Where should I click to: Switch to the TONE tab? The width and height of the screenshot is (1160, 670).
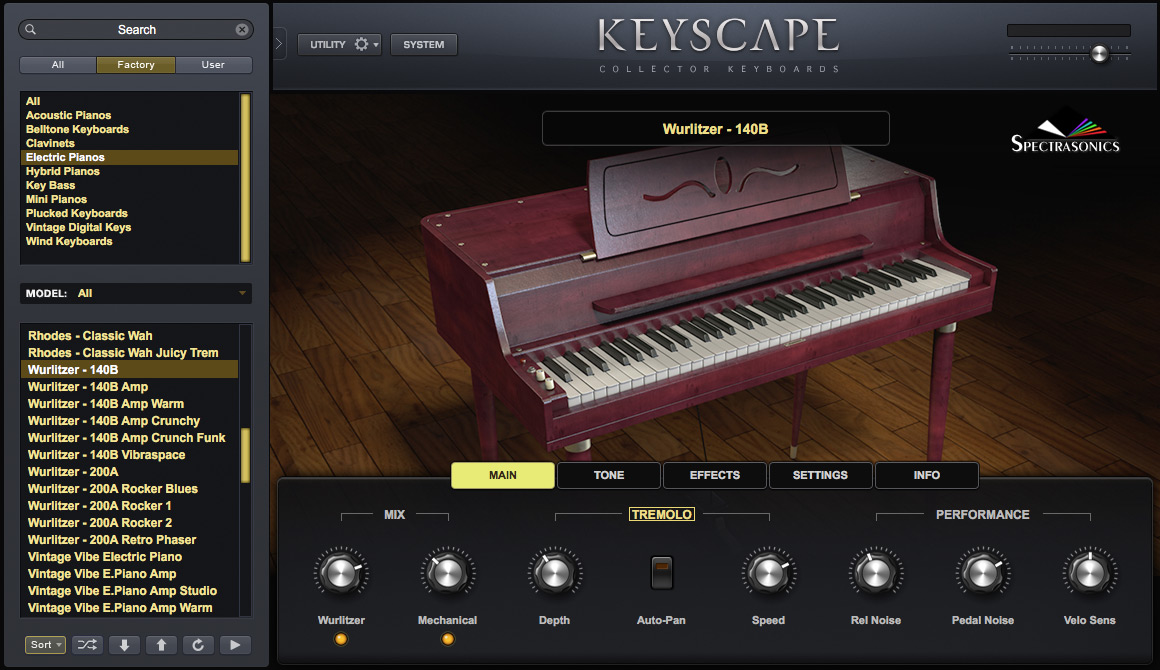(609, 476)
